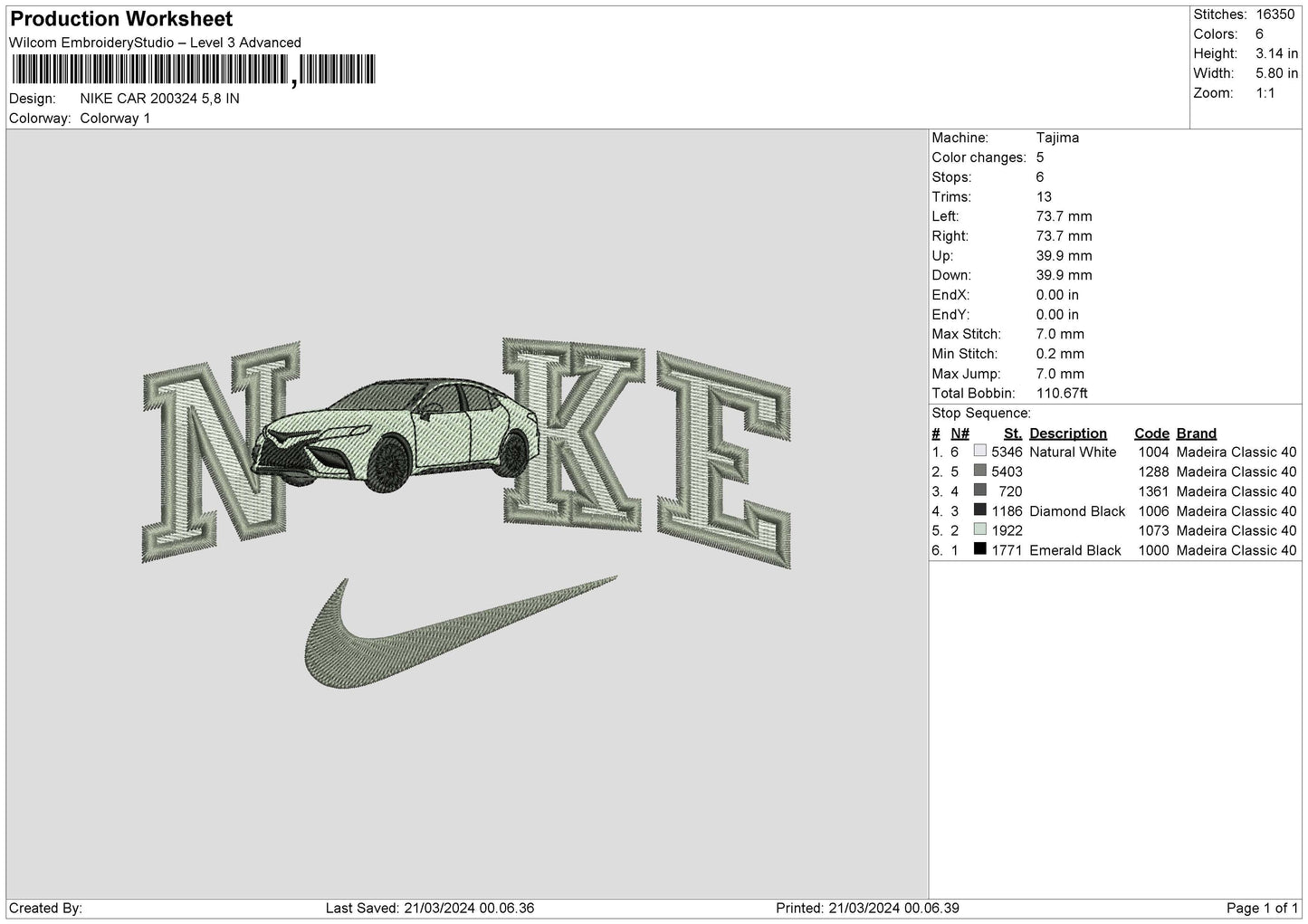Click the 'Max Stitch' value 7.0 mm
The width and height of the screenshot is (1308, 924).
click(1060, 334)
